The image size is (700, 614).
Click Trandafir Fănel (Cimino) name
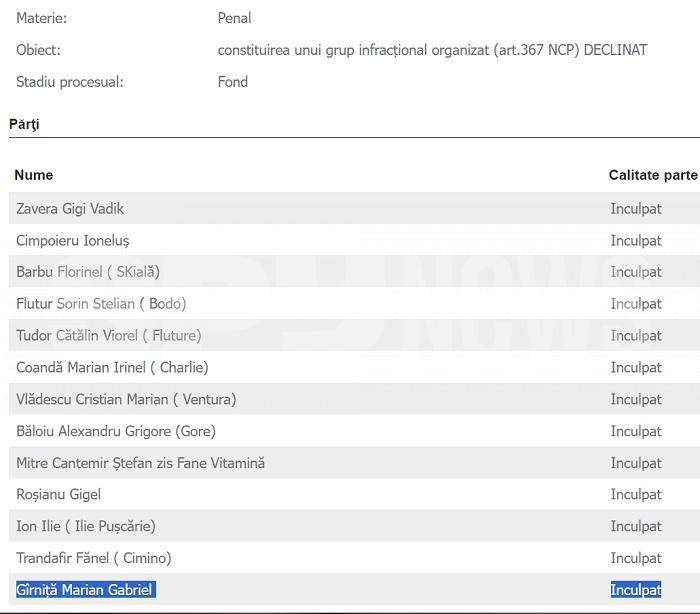tap(94, 558)
